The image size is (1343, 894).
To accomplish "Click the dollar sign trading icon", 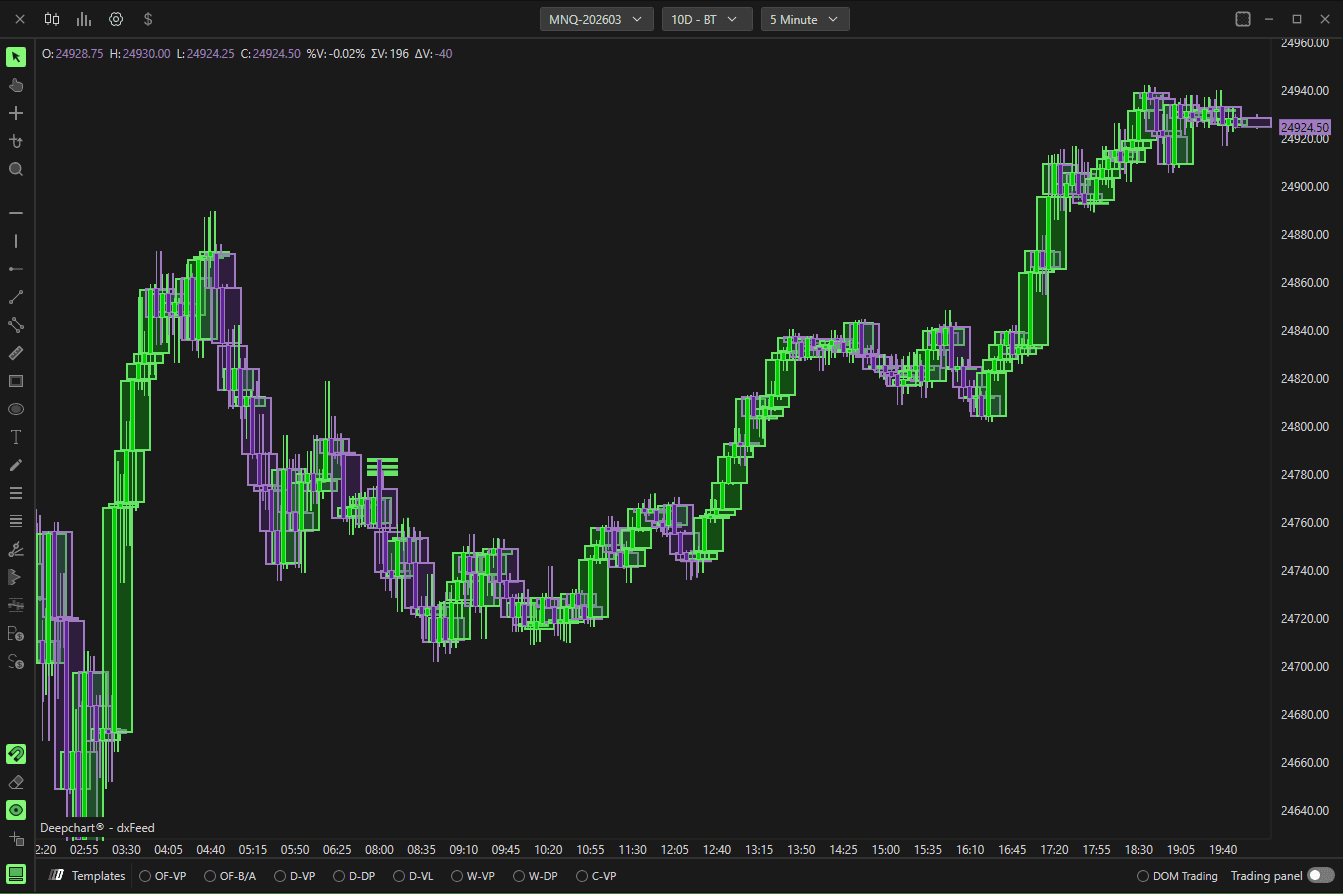I will coord(148,19).
